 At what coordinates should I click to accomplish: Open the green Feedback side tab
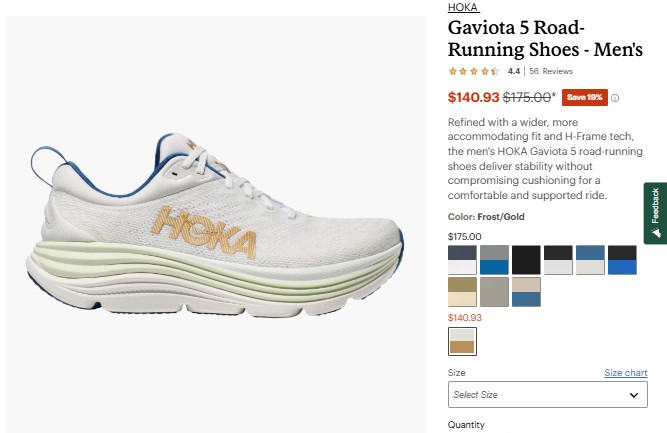point(656,213)
